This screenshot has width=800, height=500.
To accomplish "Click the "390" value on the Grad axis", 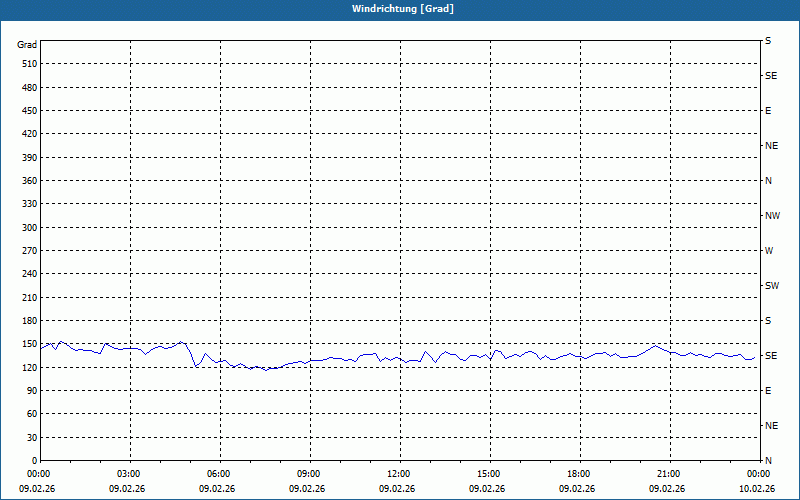I will tap(30, 158).
